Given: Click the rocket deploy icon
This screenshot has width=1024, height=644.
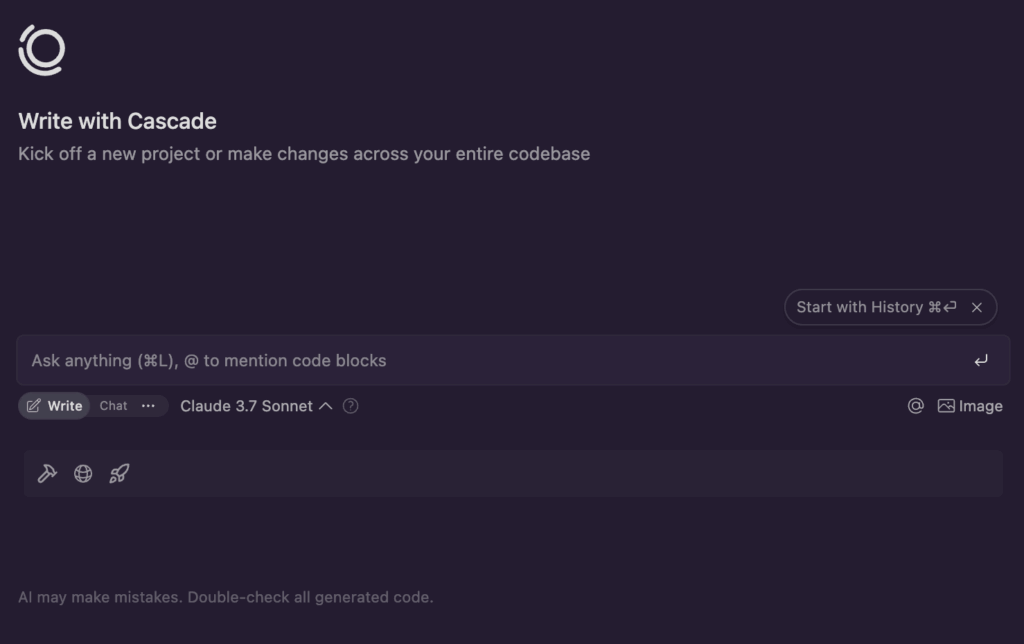Looking at the screenshot, I should click(x=119, y=474).
